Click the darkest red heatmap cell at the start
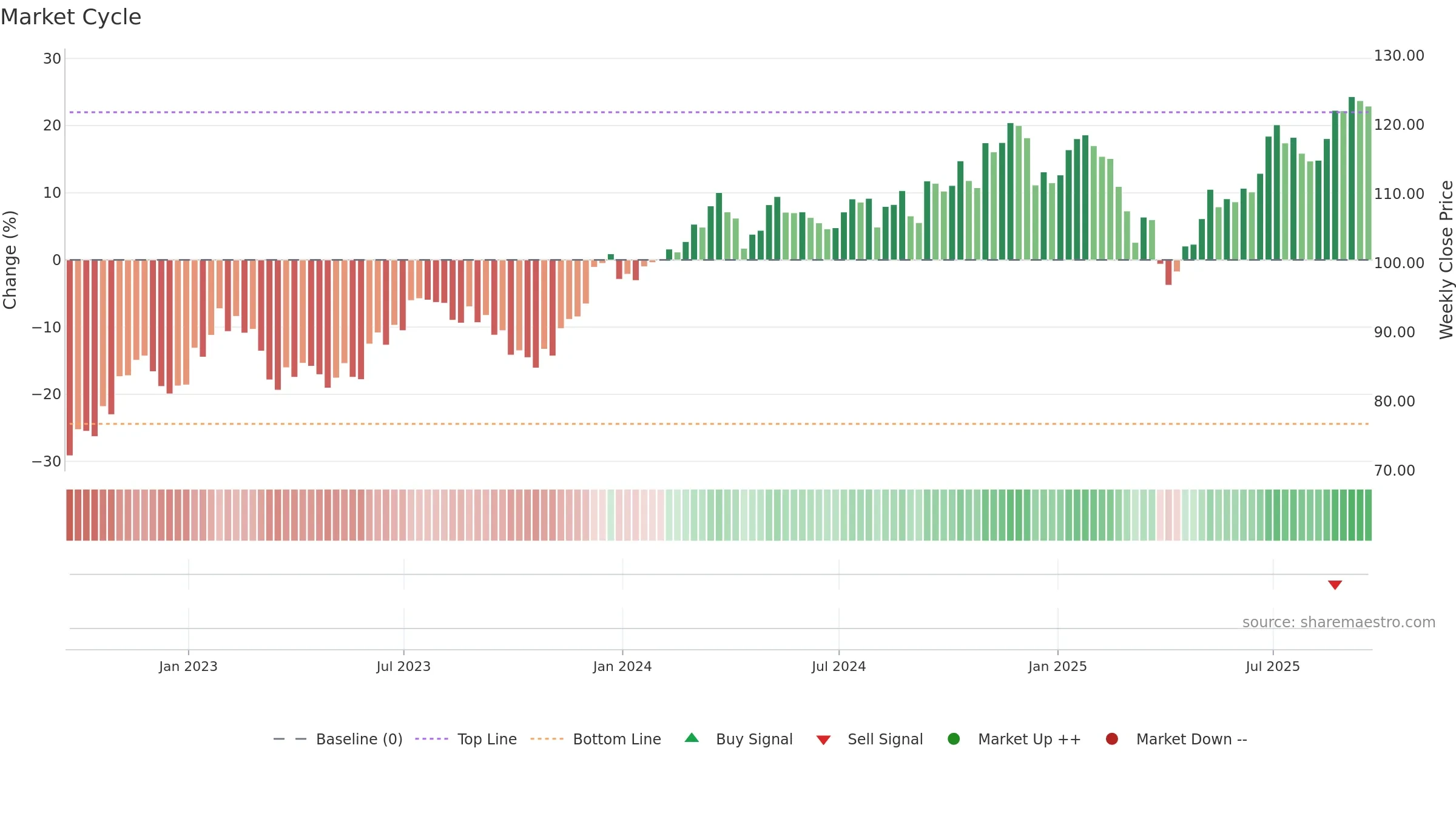The image size is (1456, 819). pyautogui.click(x=70, y=515)
